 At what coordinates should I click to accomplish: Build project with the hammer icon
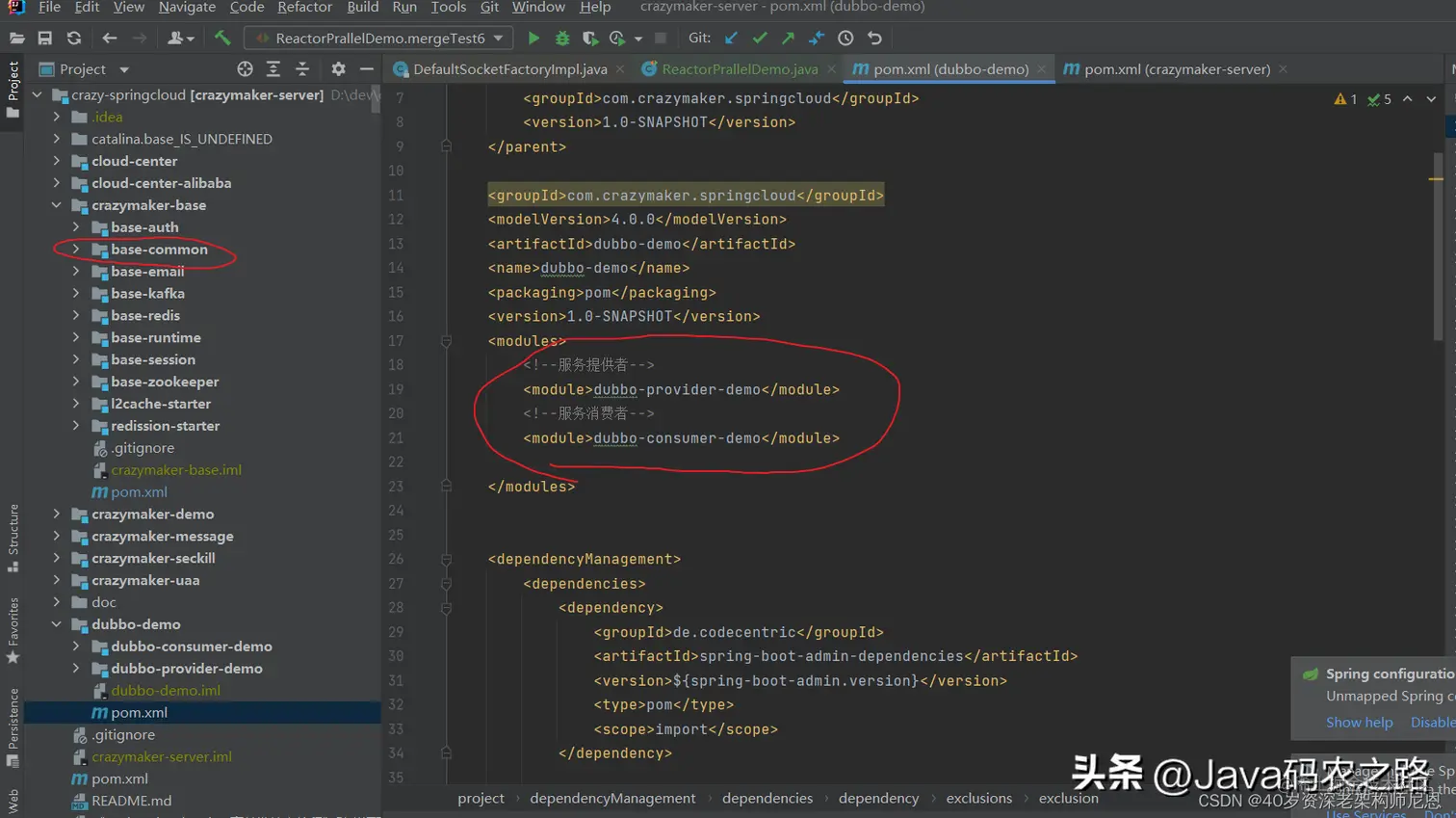(222, 39)
